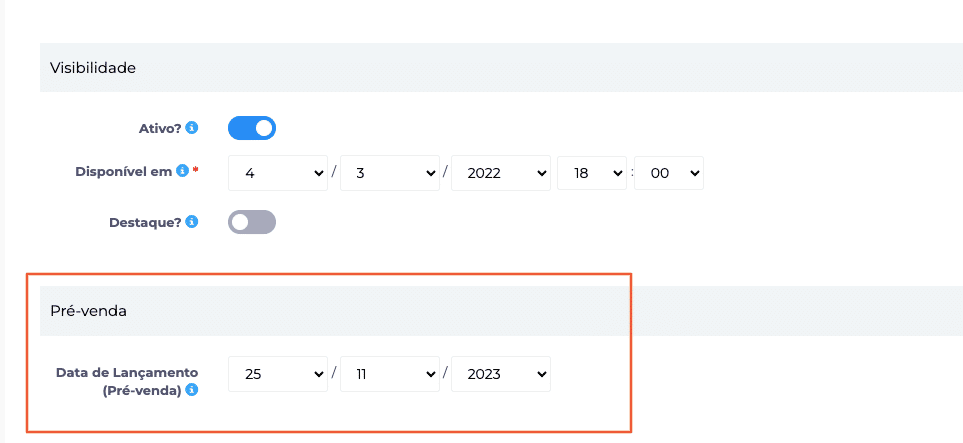Click the info icon beside Ativo?

[x=192, y=129]
